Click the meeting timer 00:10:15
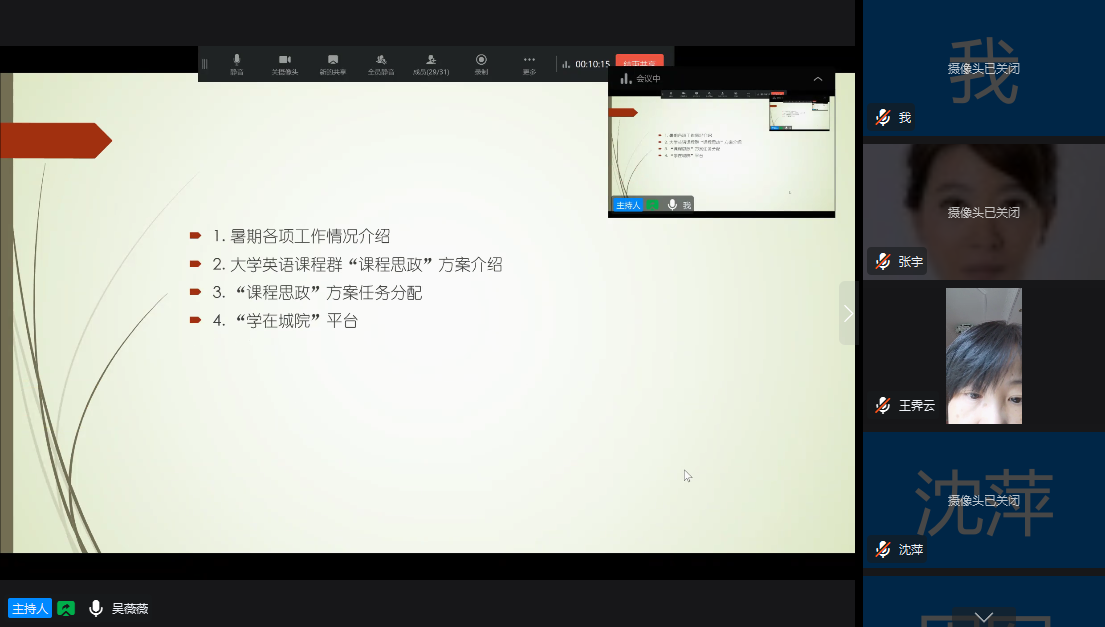Screen dimensions: 1105x627 [593, 64]
